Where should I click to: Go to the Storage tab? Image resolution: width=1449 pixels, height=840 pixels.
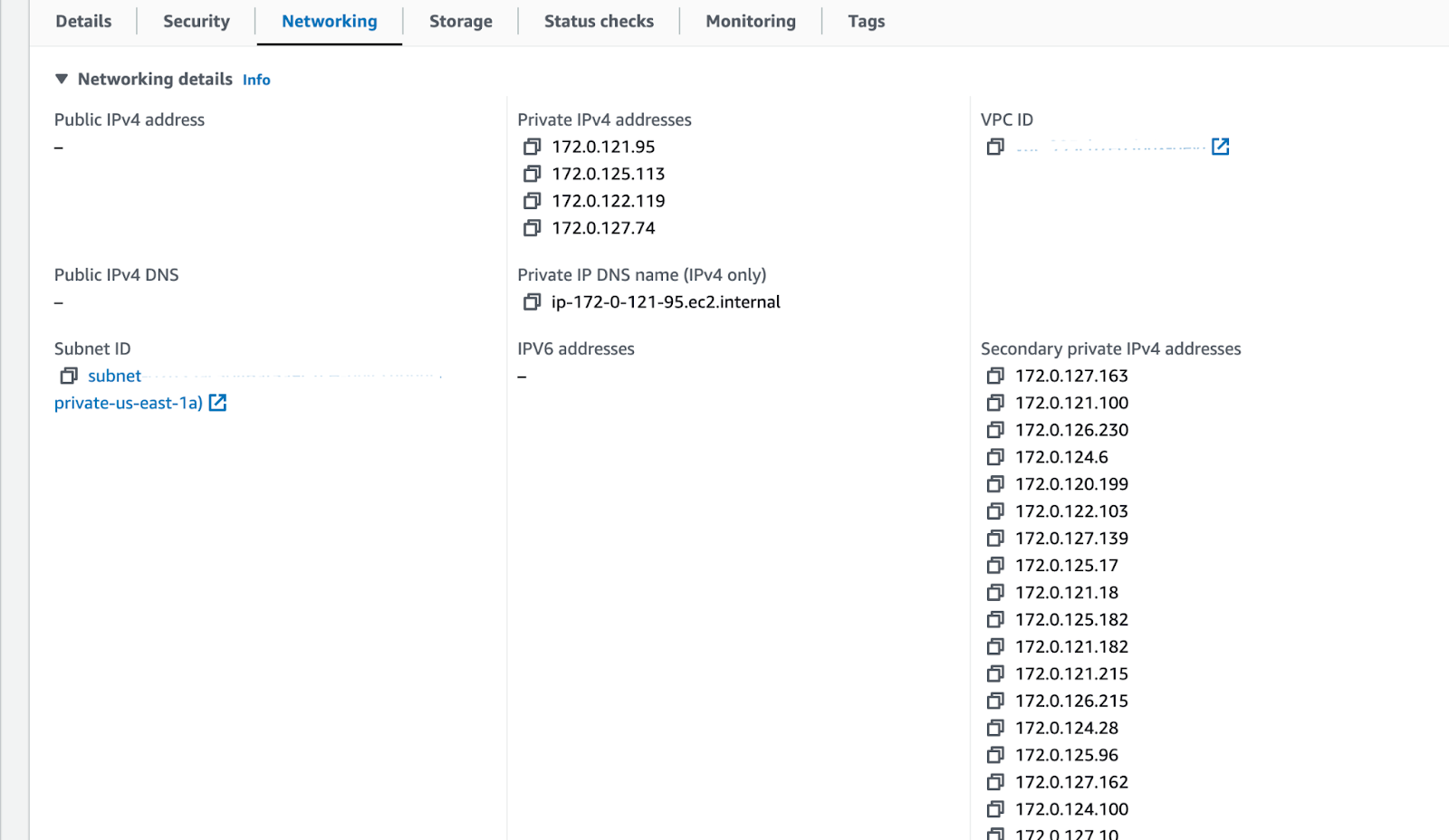coord(461,22)
